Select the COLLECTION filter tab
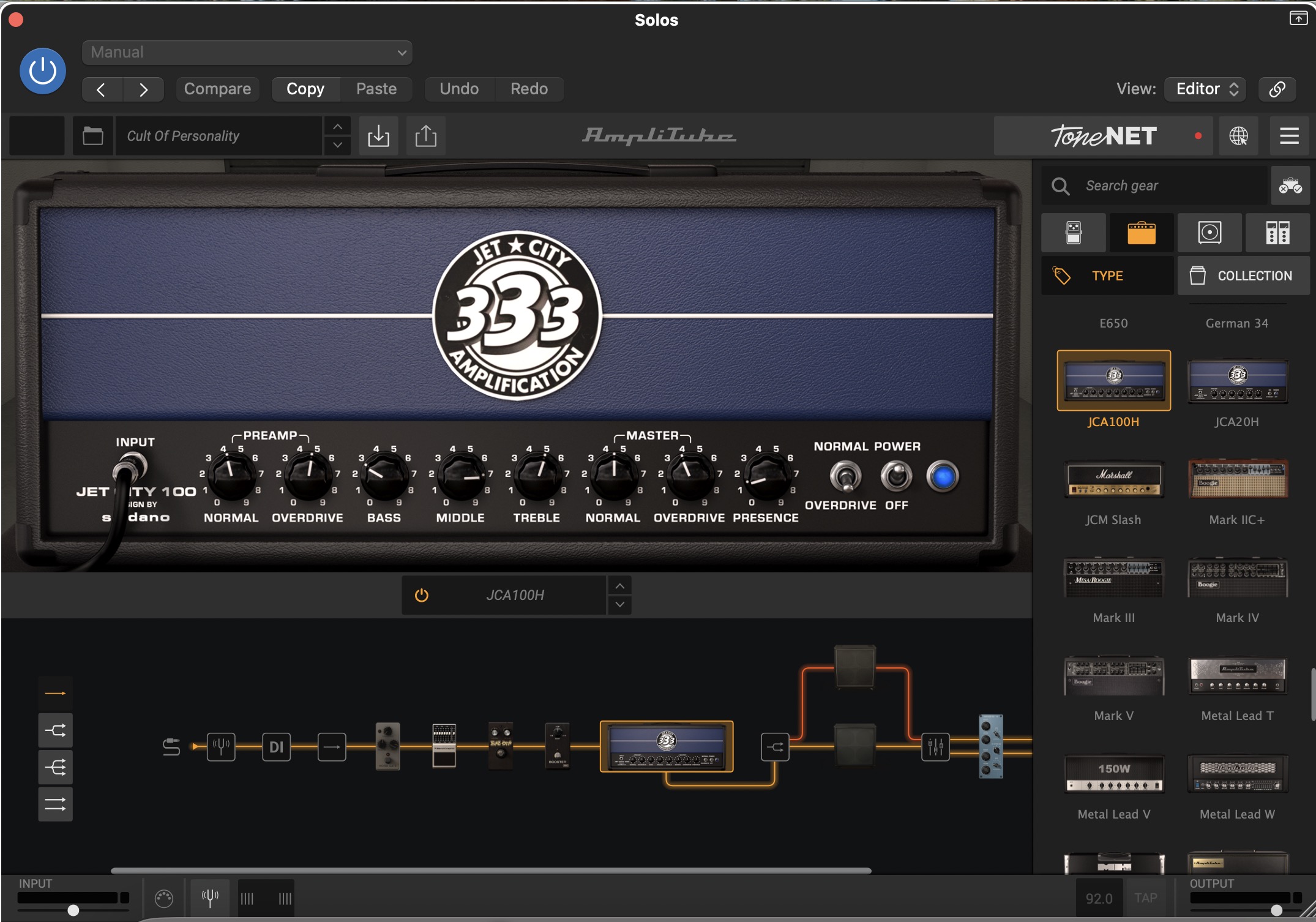Viewport: 1316px width, 922px height. click(1244, 276)
